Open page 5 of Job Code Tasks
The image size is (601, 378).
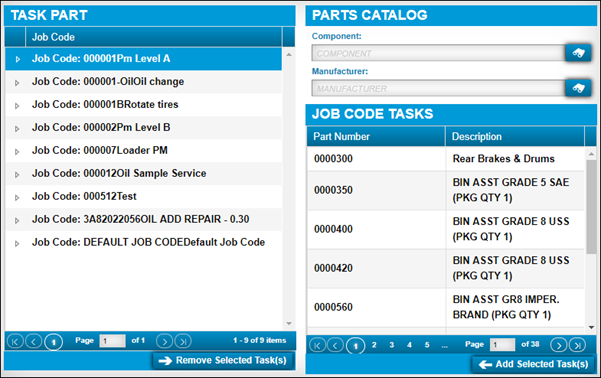click(x=427, y=345)
